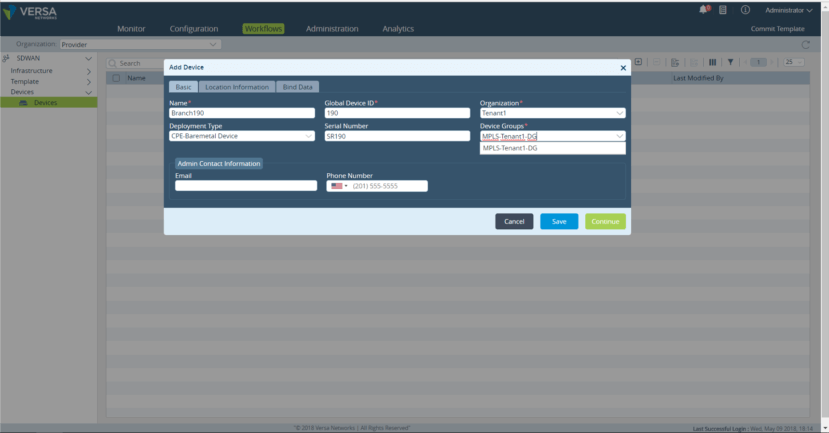829x433 pixels.
Task: Click the Serial Number field SR190
Action: click(x=397, y=136)
